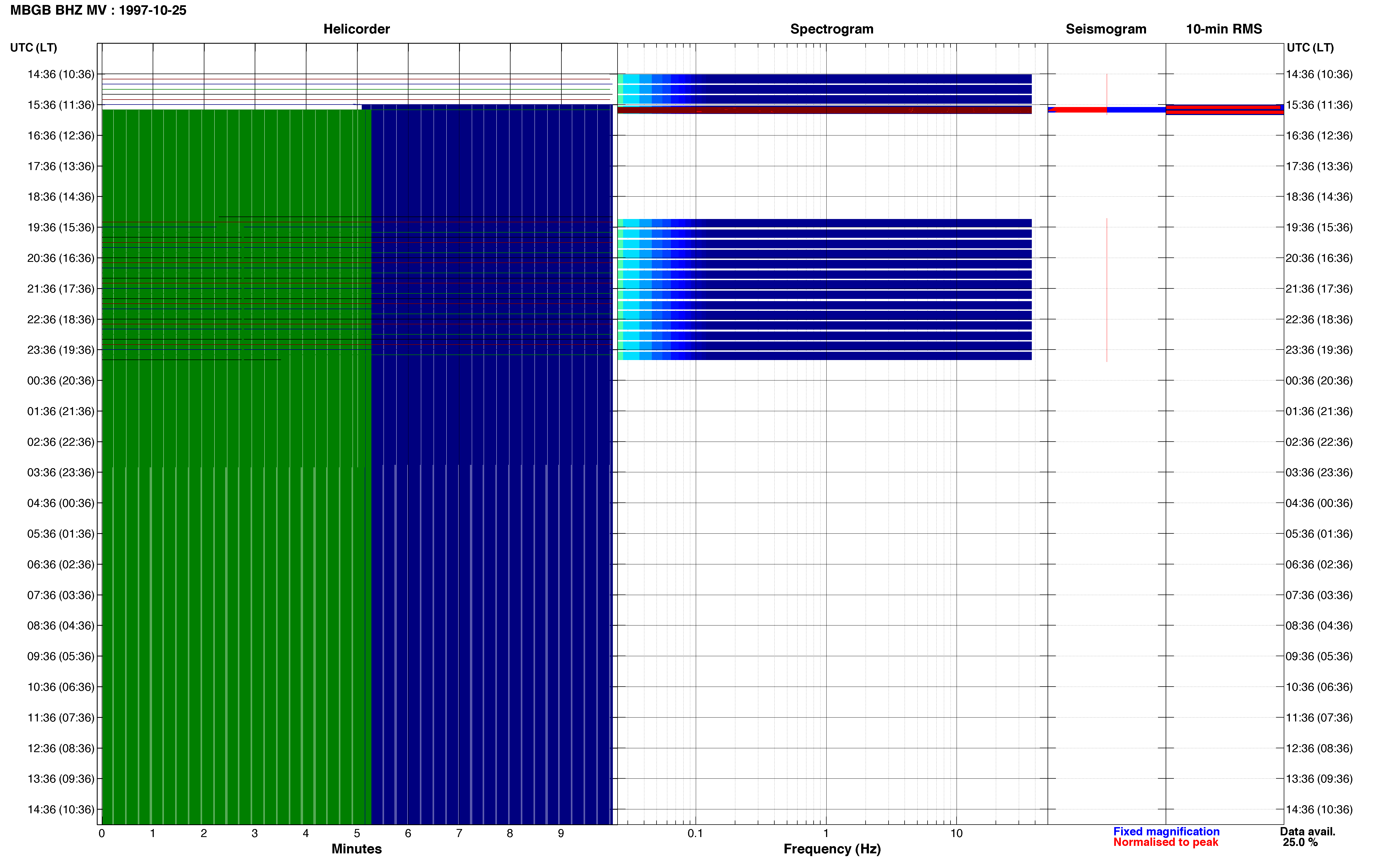Click '04:36 (00:36)' on the right time axis
Viewport: 1388px width, 868px height.
tap(1319, 503)
